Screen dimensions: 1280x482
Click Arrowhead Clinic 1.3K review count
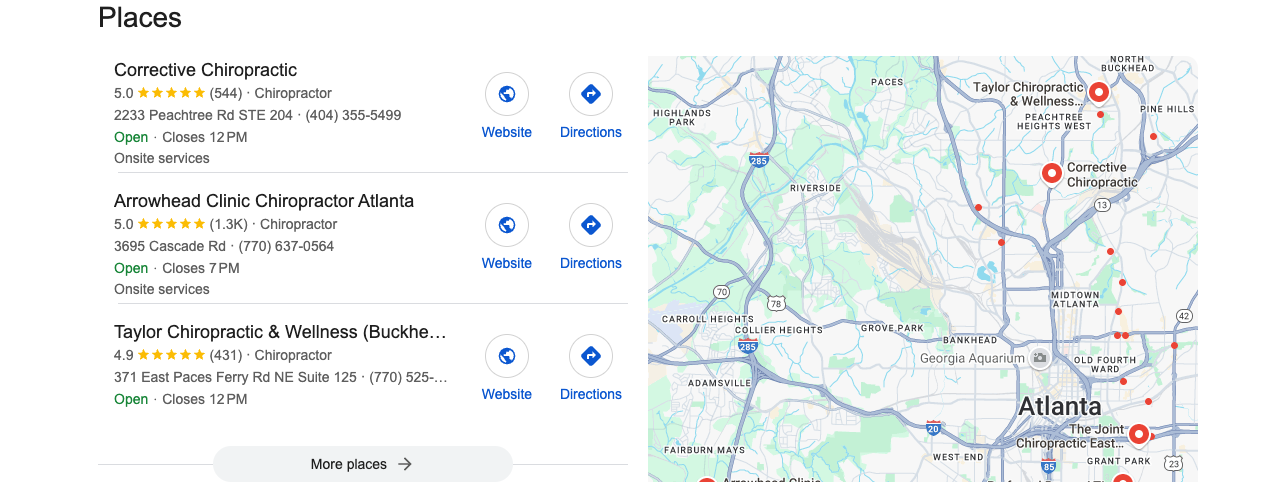point(228,224)
